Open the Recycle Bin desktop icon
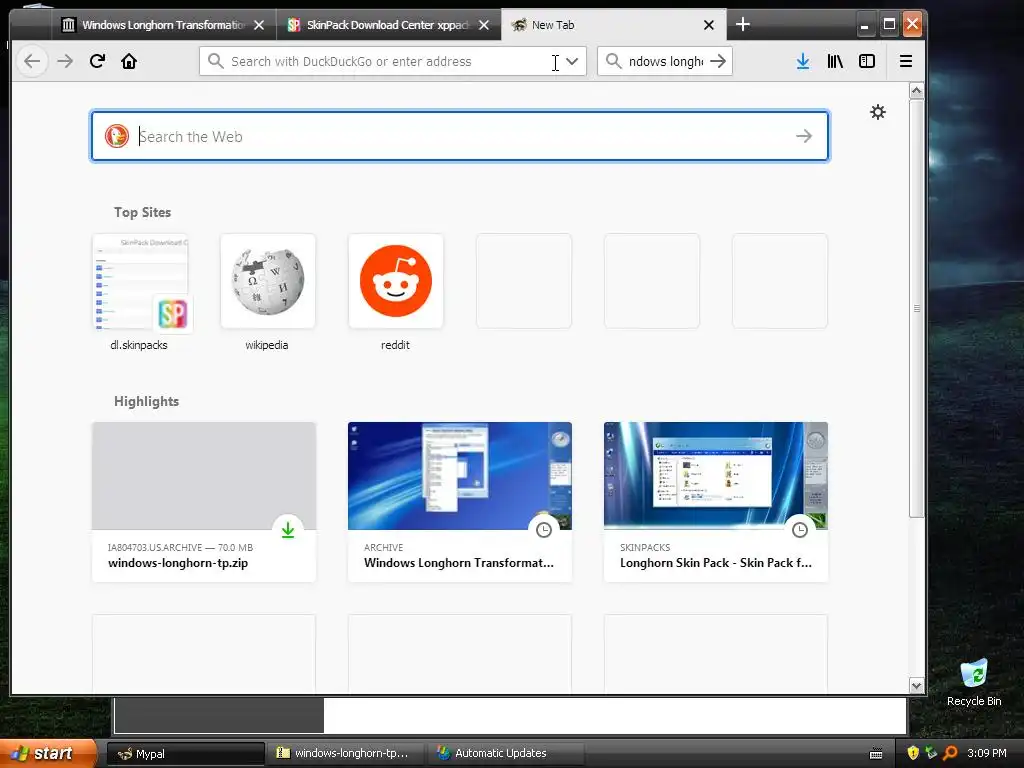The width and height of the screenshot is (1024, 768). pos(974,682)
